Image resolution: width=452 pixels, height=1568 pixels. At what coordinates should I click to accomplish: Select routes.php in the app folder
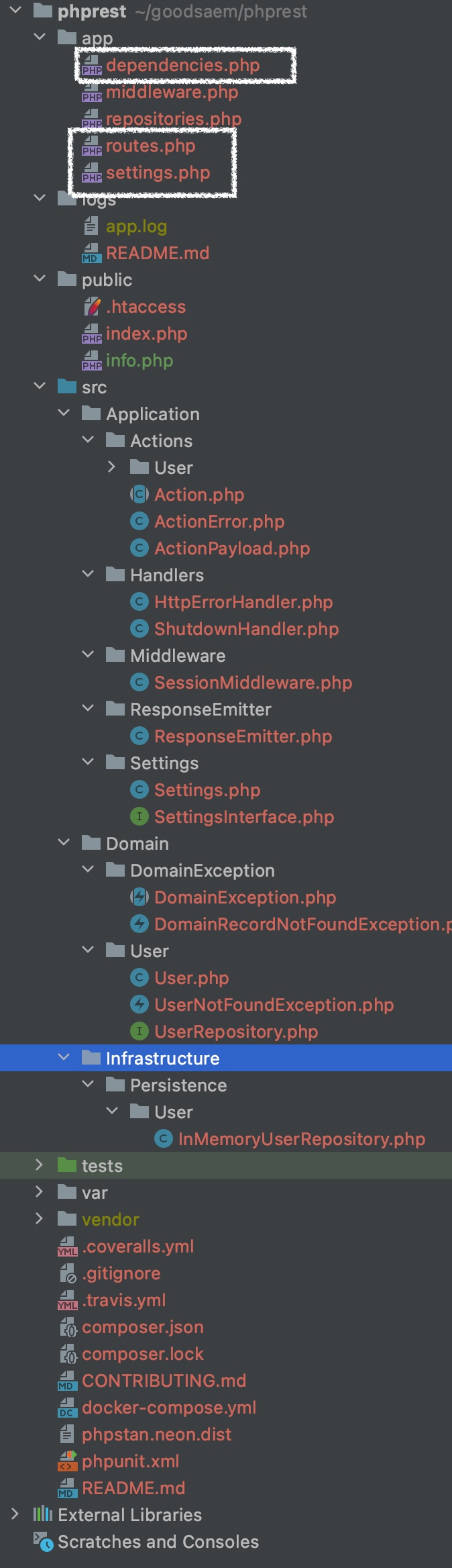150,146
